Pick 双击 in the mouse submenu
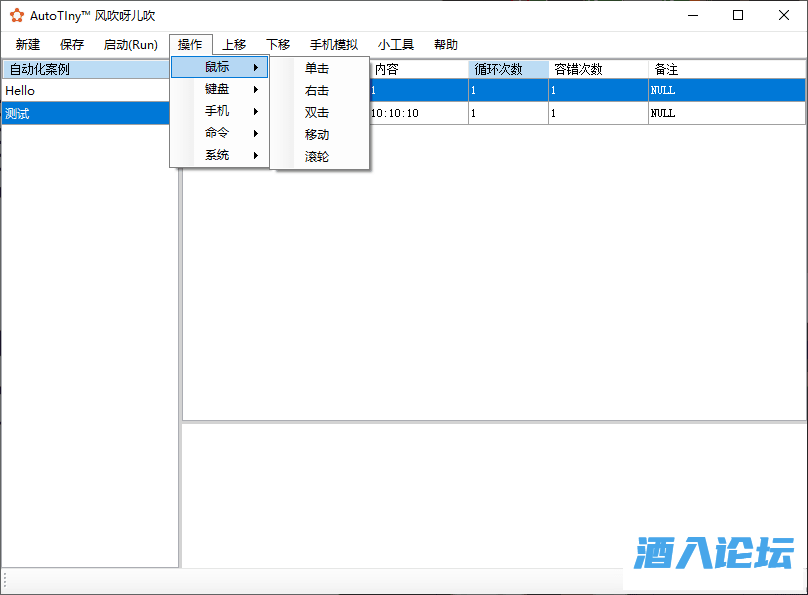 (x=317, y=113)
